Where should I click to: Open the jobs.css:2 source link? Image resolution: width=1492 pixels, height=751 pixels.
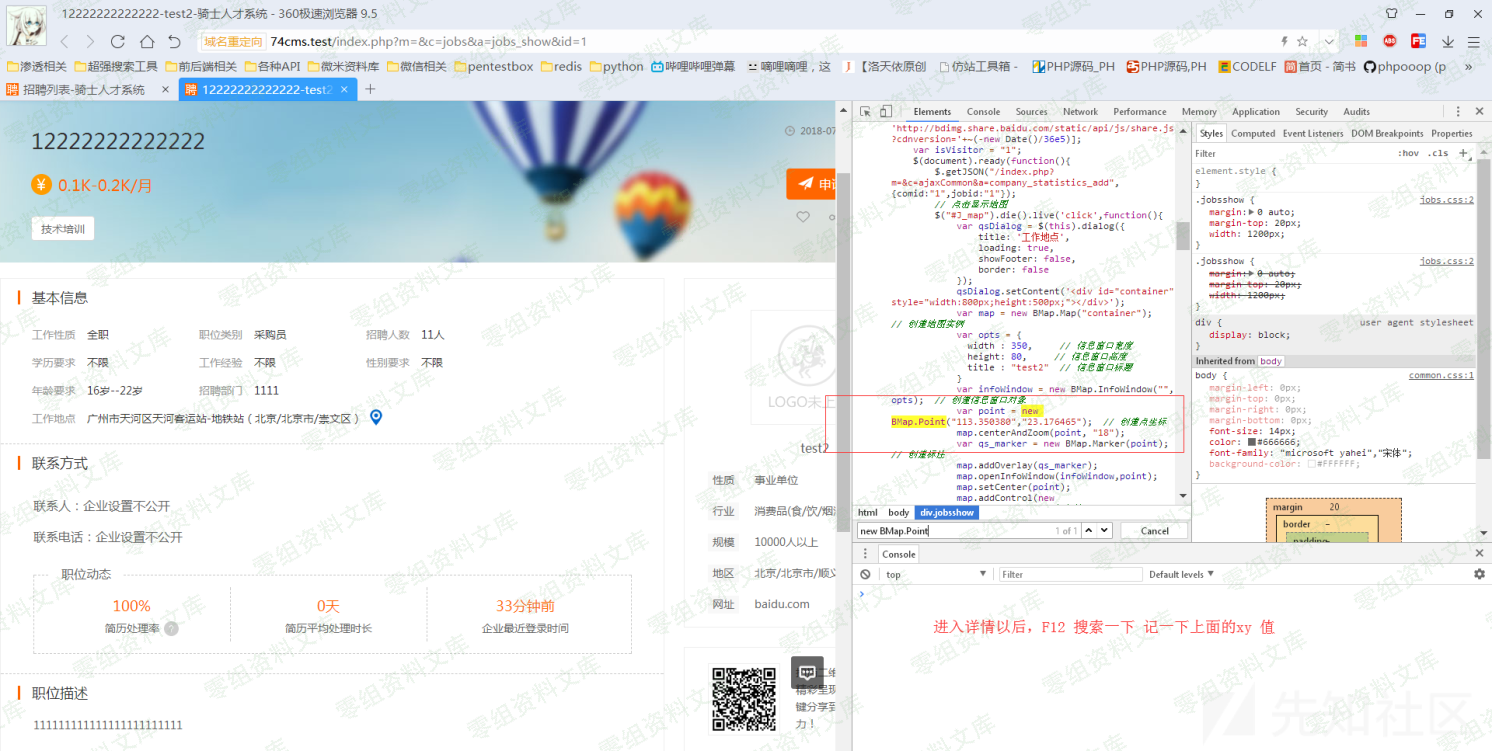[1446, 200]
